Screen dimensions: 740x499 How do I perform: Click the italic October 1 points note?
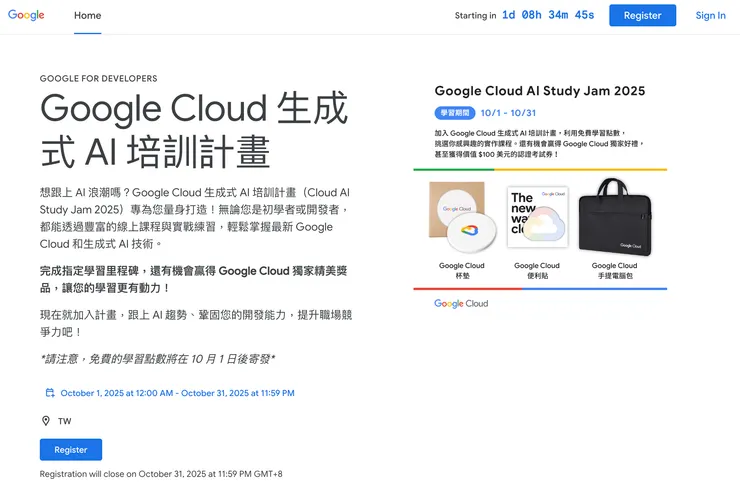(x=158, y=359)
